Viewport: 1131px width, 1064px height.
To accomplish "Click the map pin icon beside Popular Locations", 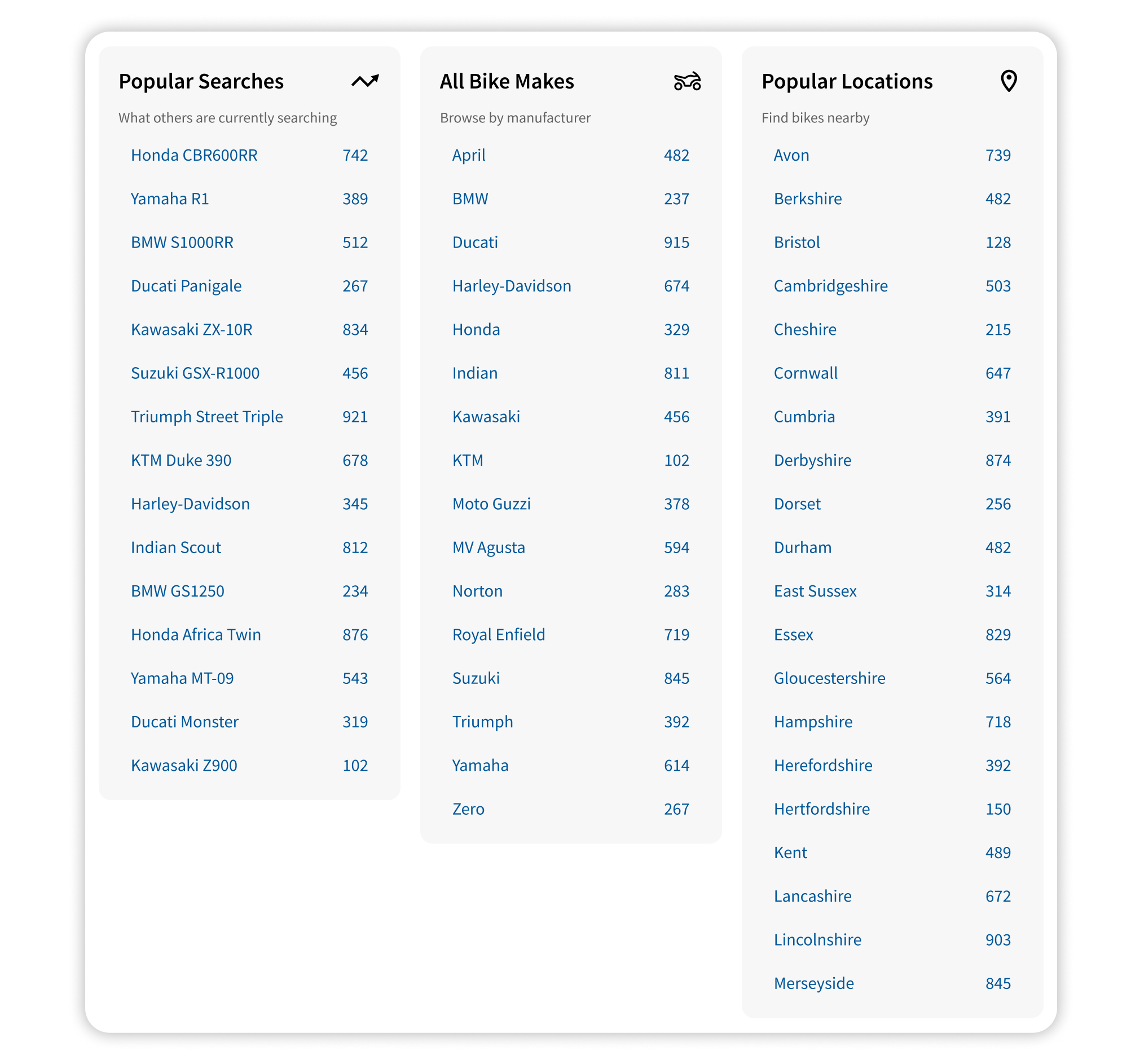I will [1008, 81].
